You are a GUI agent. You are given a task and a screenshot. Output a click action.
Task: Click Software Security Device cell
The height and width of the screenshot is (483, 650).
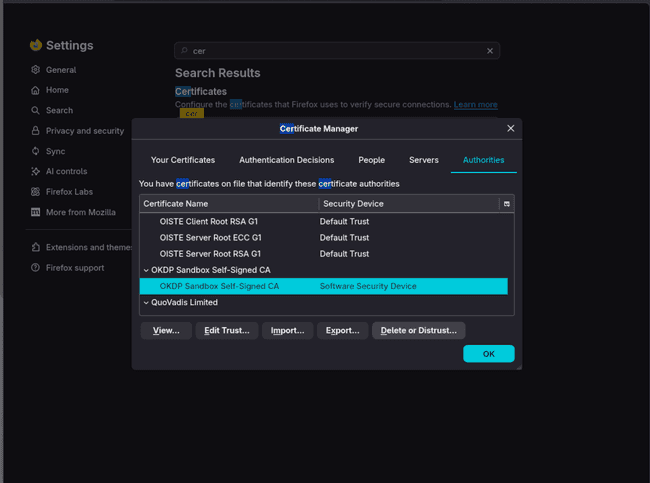(368, 286)
